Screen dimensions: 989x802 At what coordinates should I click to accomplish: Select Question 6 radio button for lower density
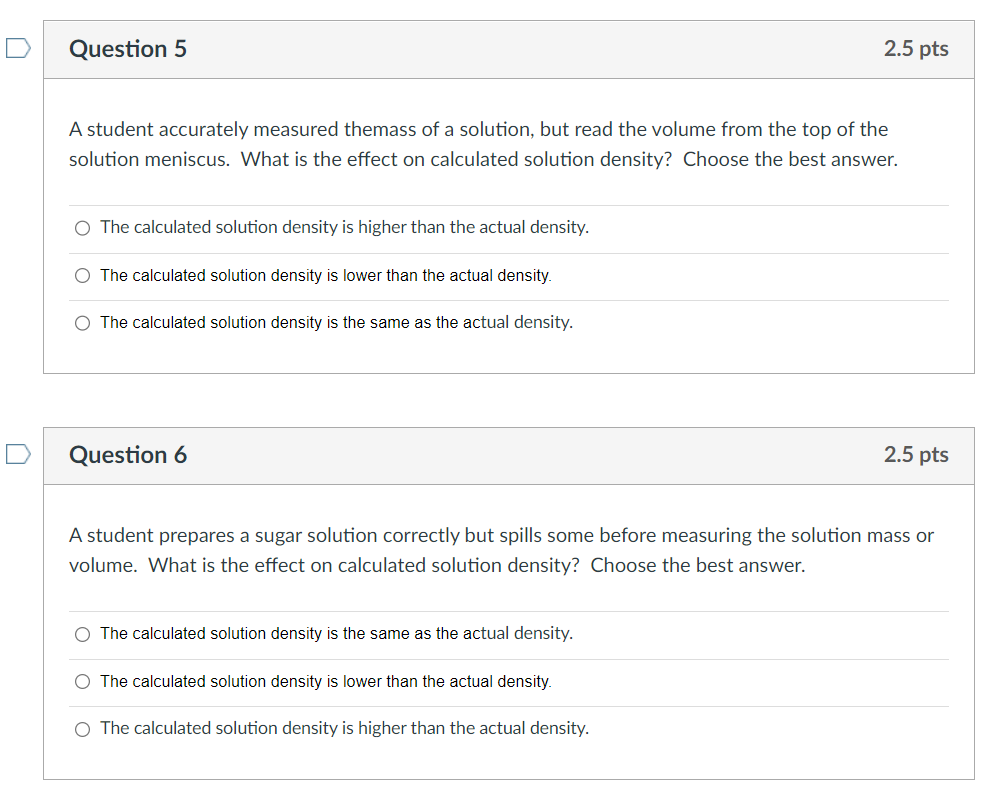click(x=83, y=682)
